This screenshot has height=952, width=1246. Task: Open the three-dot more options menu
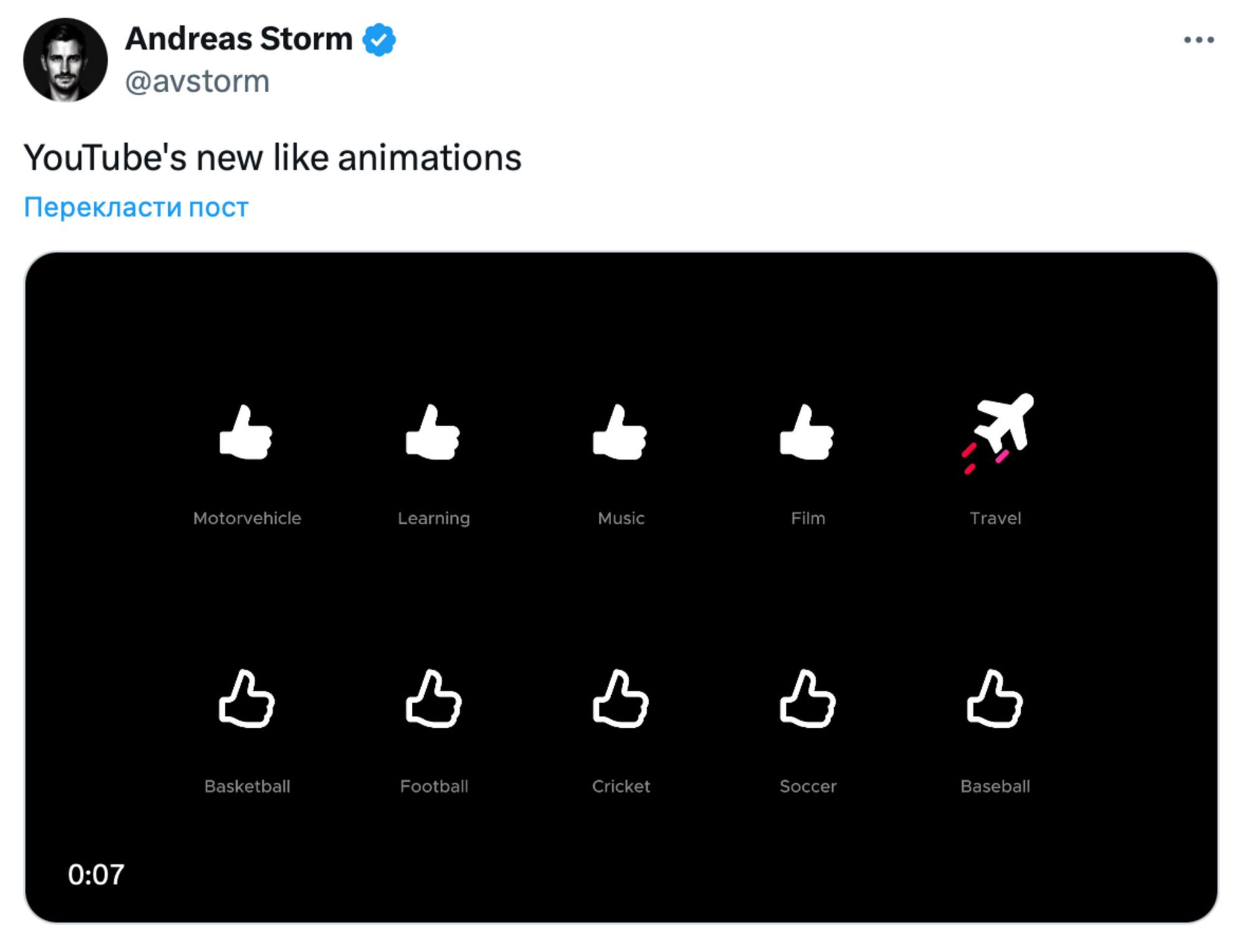(x=1199, y=40)
